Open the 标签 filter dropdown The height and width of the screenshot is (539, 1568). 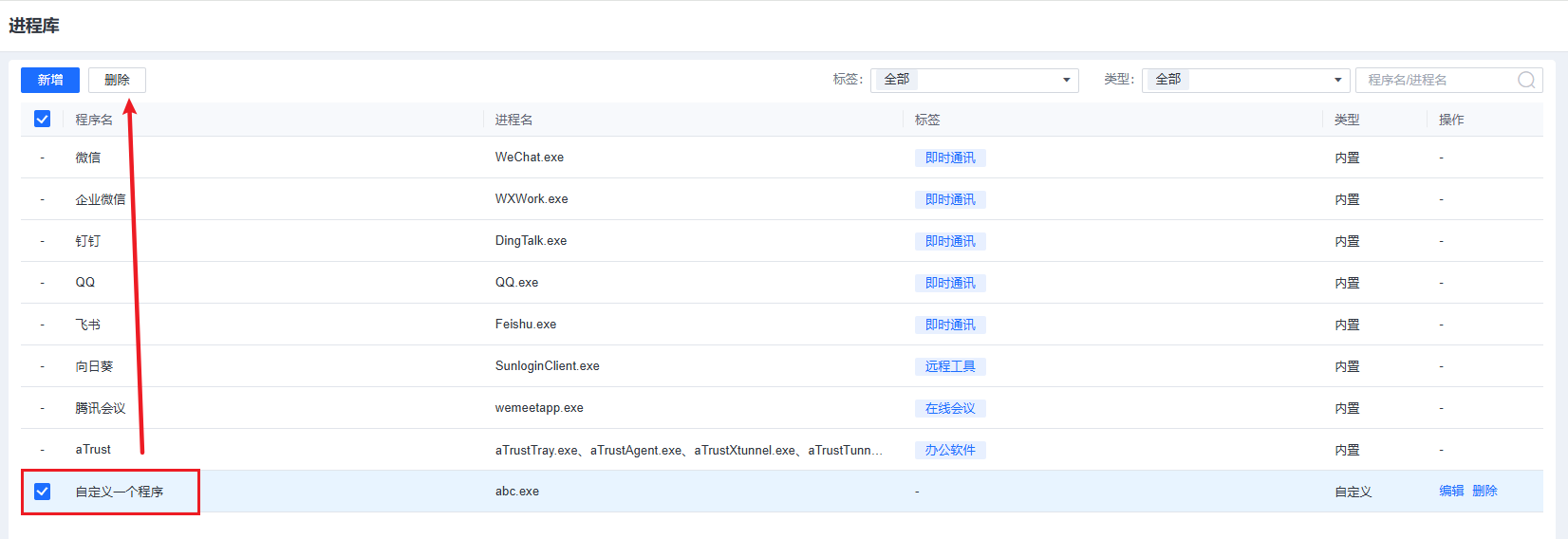pyautogui.click(x=974, y=80)
